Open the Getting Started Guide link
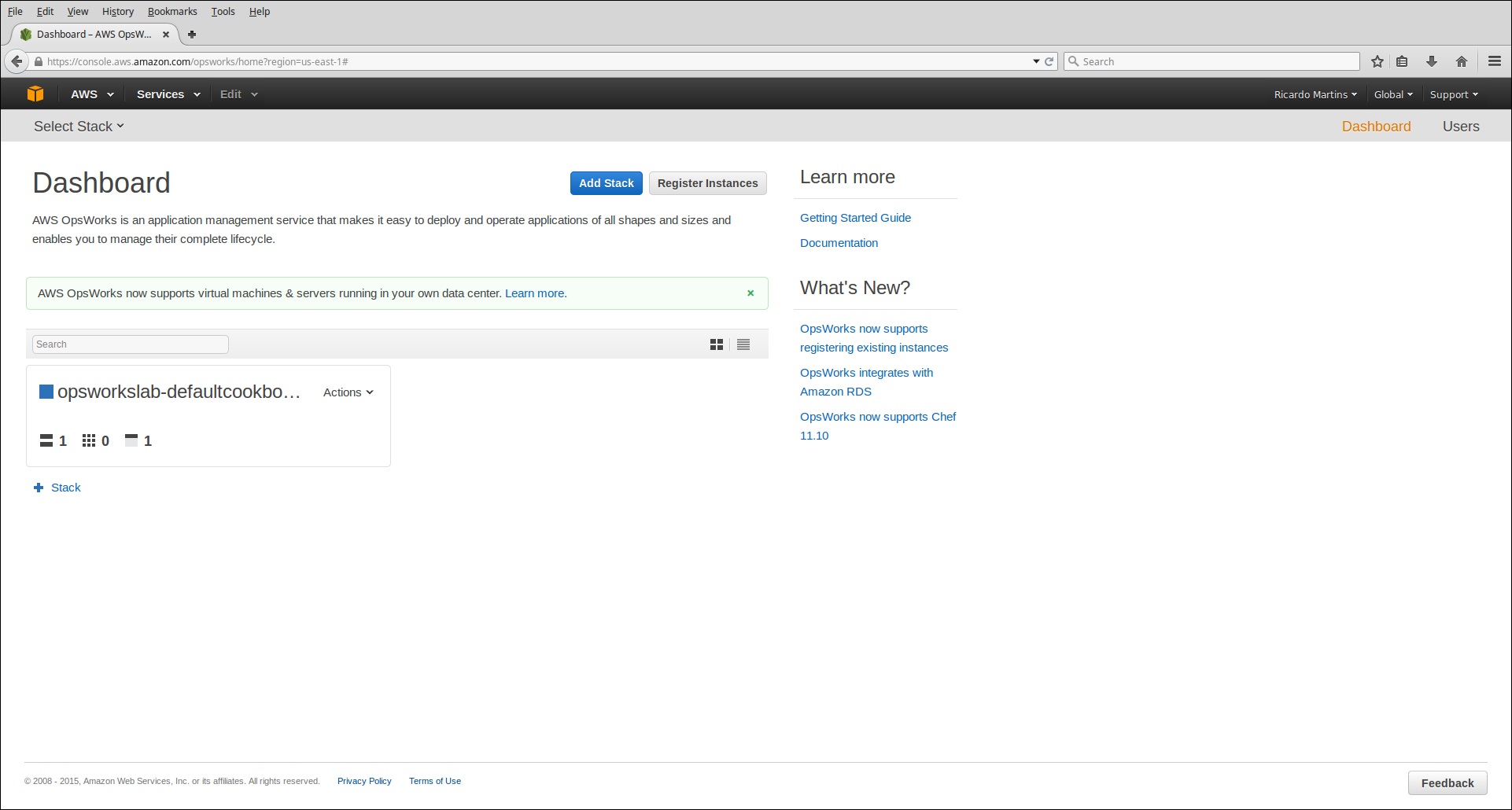 (855, 218)
